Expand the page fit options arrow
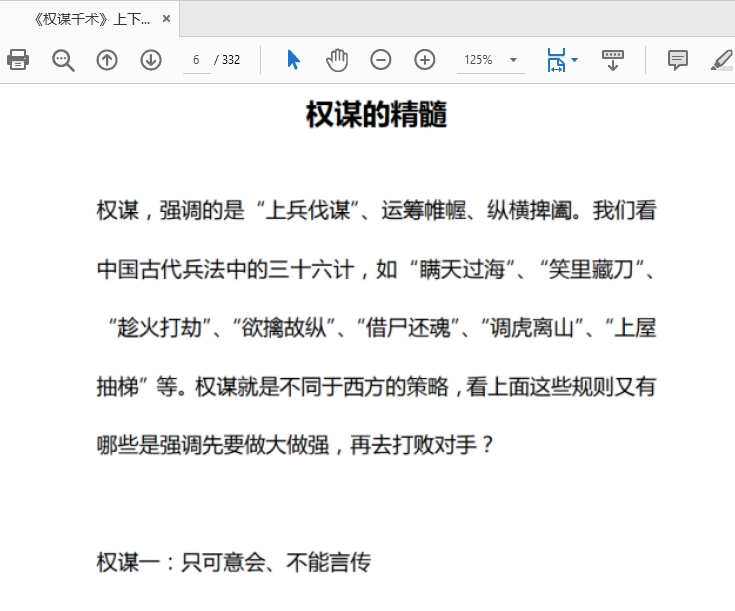Screen dimensions: 735x611 (x=575, y=60)
